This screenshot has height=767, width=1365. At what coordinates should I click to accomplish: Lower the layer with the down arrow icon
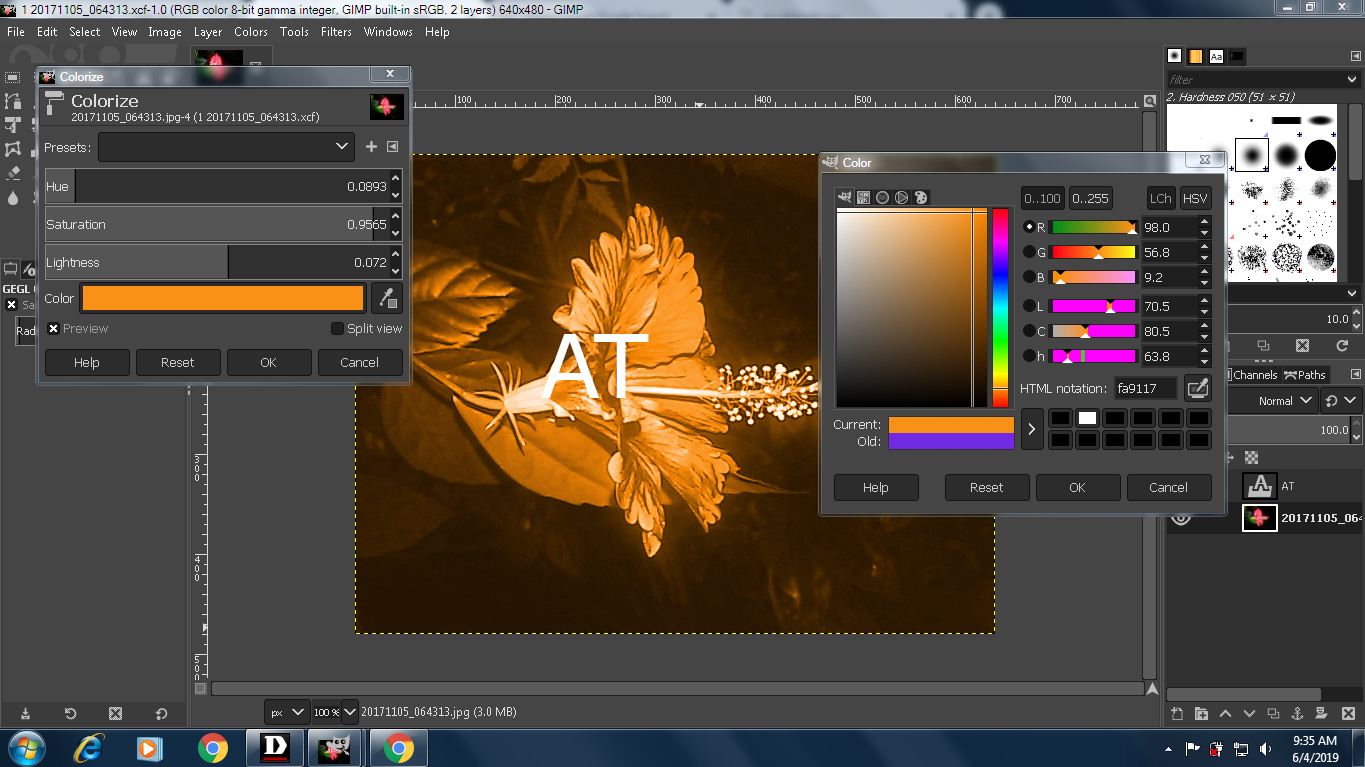tap(1249, 713)
